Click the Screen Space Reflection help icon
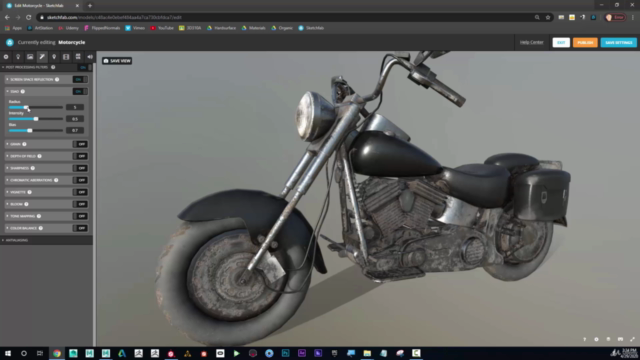640x360 pixels. pos(57,79)
